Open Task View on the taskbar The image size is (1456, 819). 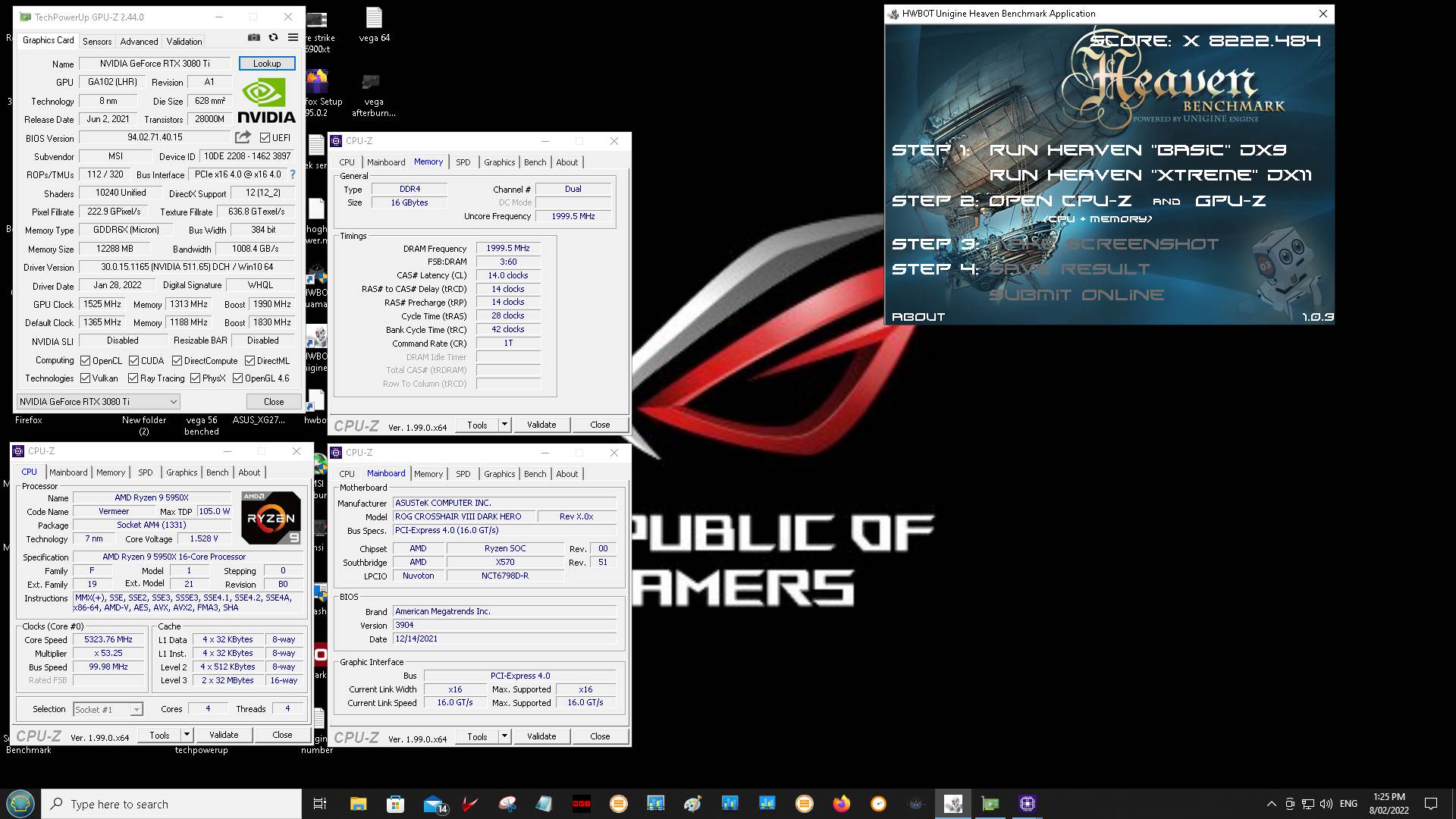pyautogui.click(x=319, y=804)
